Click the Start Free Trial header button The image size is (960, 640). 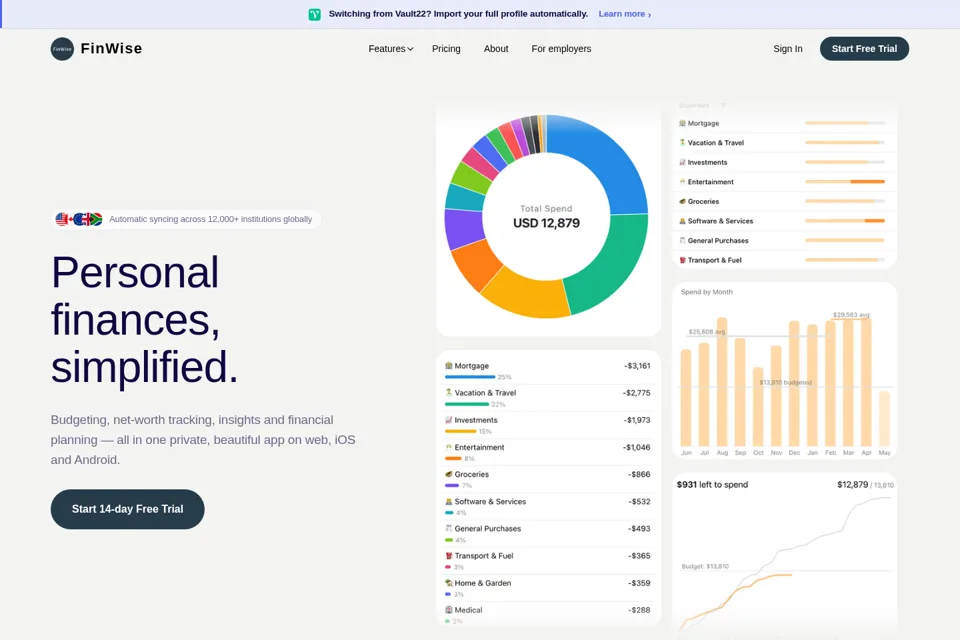[x=864, y=49]
